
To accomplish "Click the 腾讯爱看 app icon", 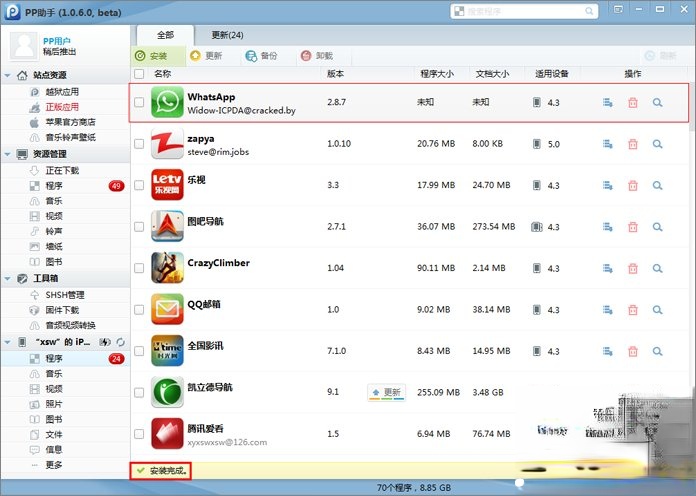I will 167,433.
